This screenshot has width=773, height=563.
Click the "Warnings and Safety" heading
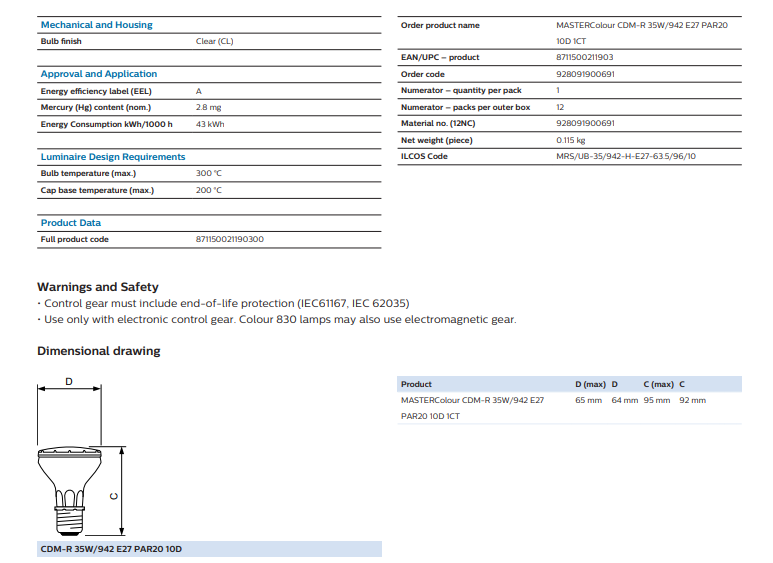pyautogui.click(x=97, y=287)
